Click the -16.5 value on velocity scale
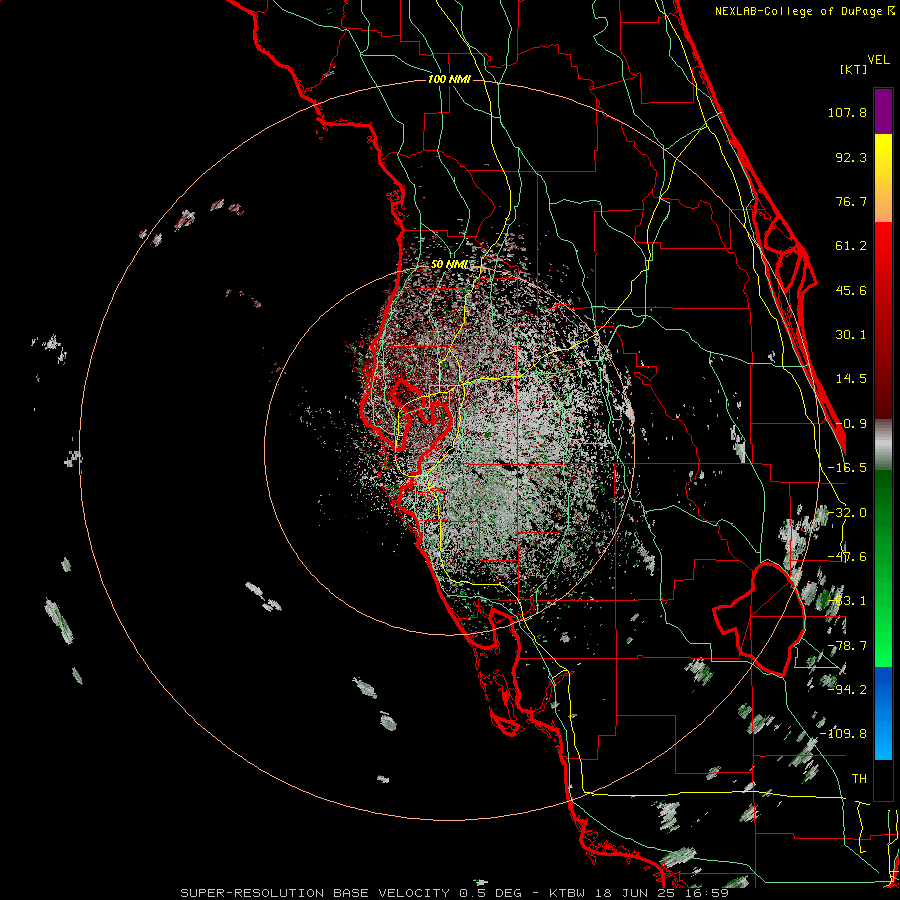The image size is (900, 900). [x=847, y=468]
